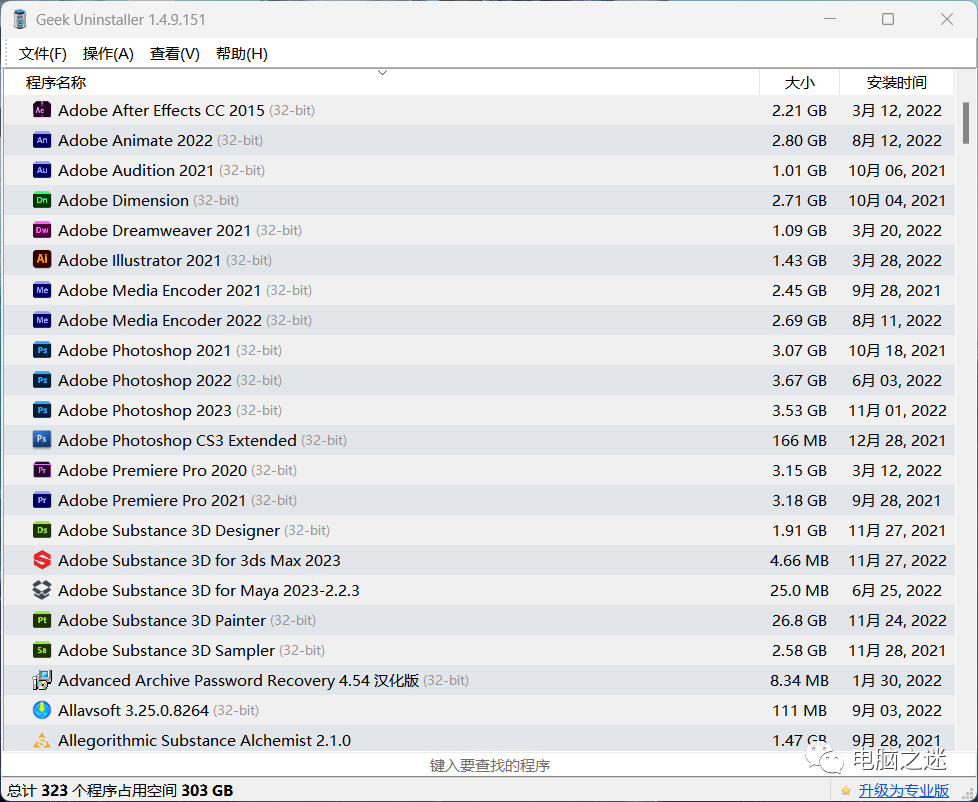Screen dimensions: 978x802
Task: Select the Adobe Photoshop 2023 name text
Action: 145,410
